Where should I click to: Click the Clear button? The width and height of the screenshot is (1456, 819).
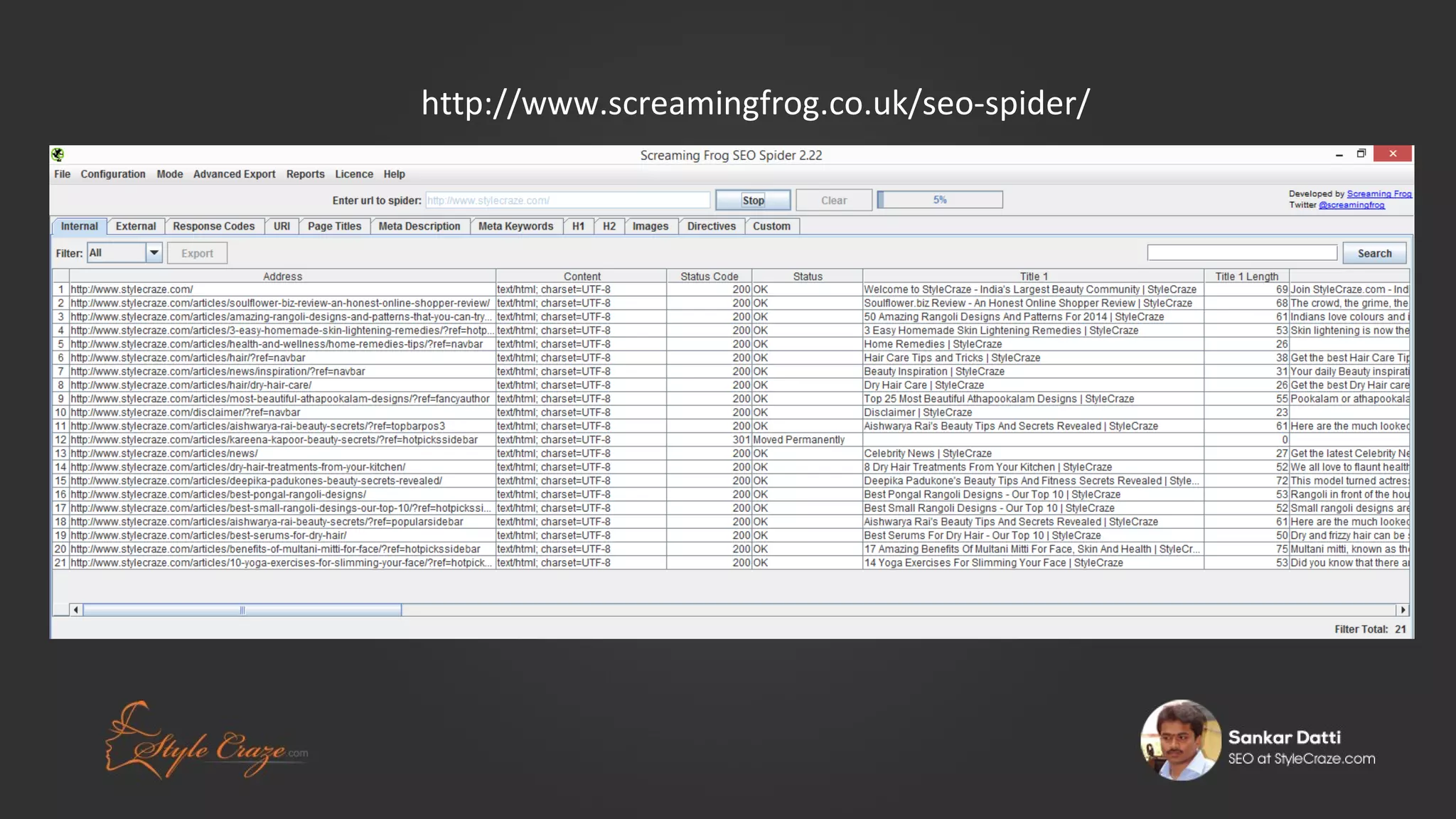click(834, 200)
